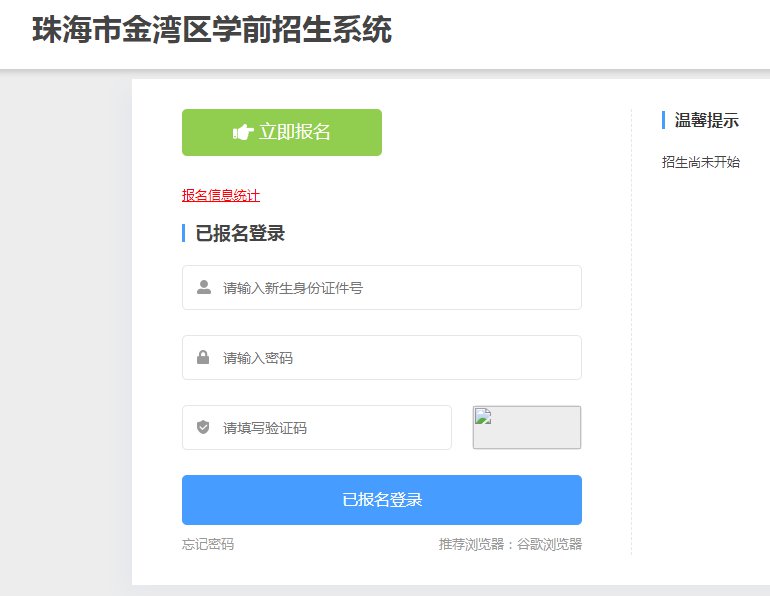The image size is (770, 596).
Task: Click the 温馨提示 heading
Action: [x=707, y=121]
